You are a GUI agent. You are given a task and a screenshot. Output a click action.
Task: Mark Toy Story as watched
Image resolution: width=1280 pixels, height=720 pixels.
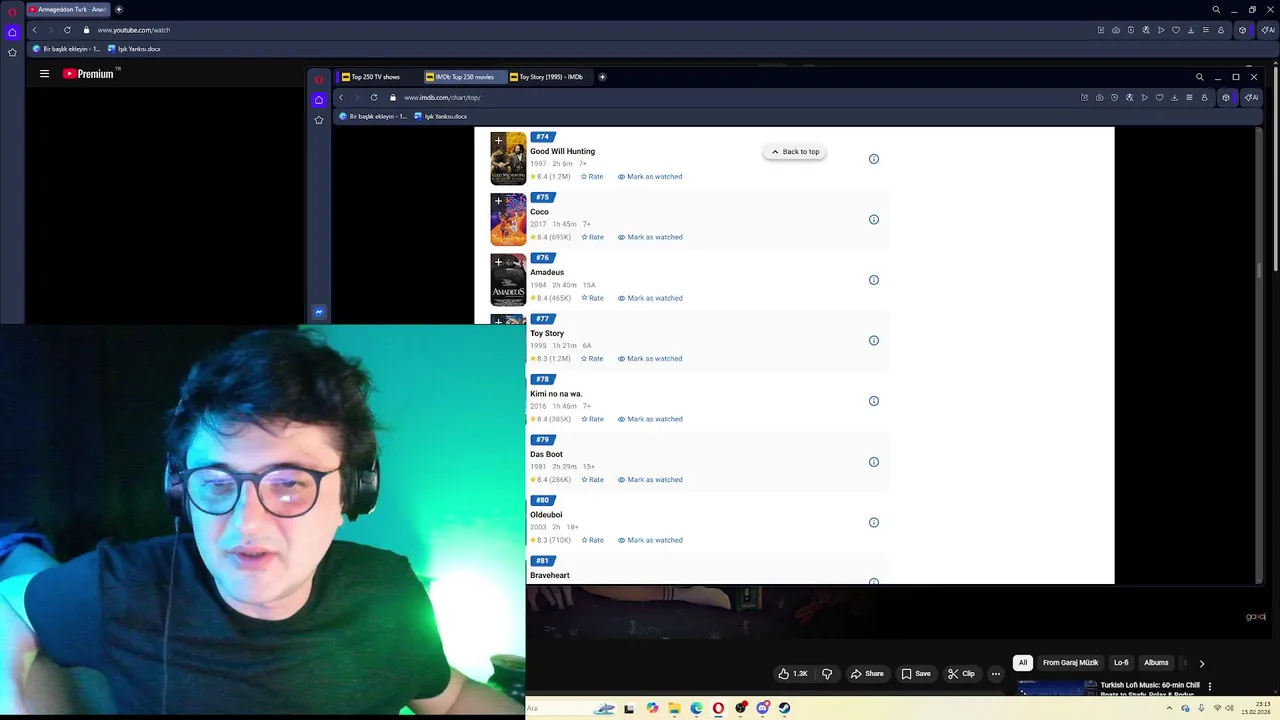pyautogui.click(x=650, y=358)
